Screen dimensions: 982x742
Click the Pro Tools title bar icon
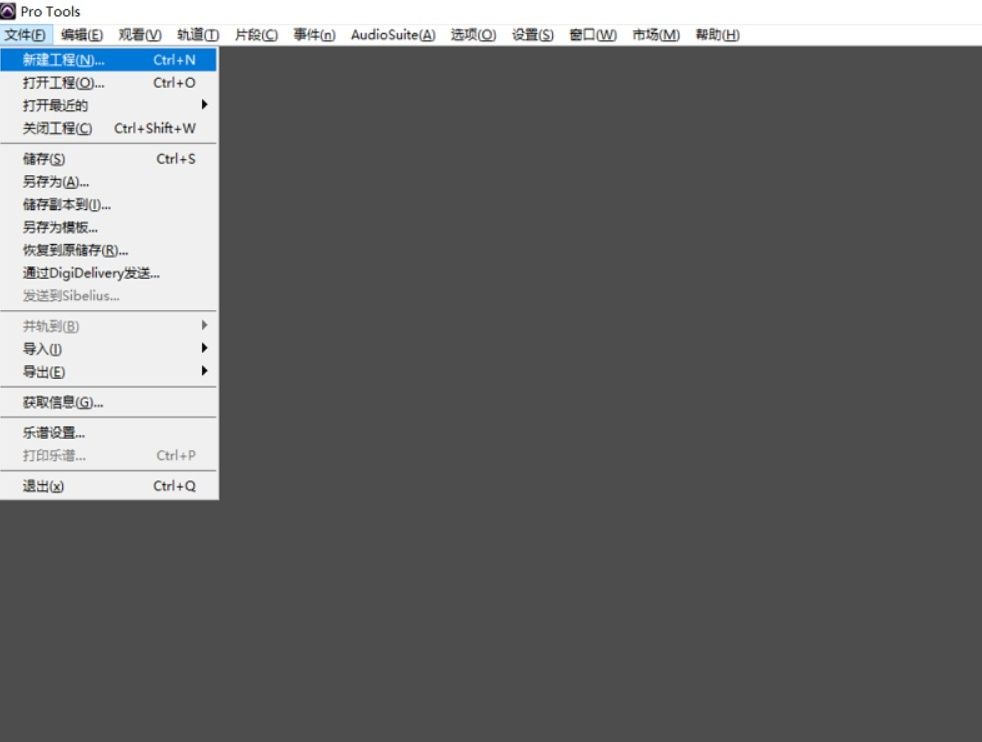[9, 11]
